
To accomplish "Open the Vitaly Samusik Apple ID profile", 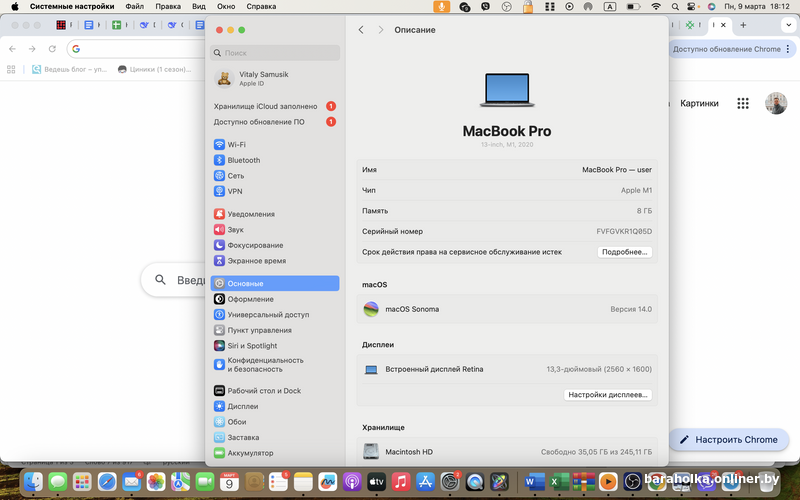I will (265, 79).
